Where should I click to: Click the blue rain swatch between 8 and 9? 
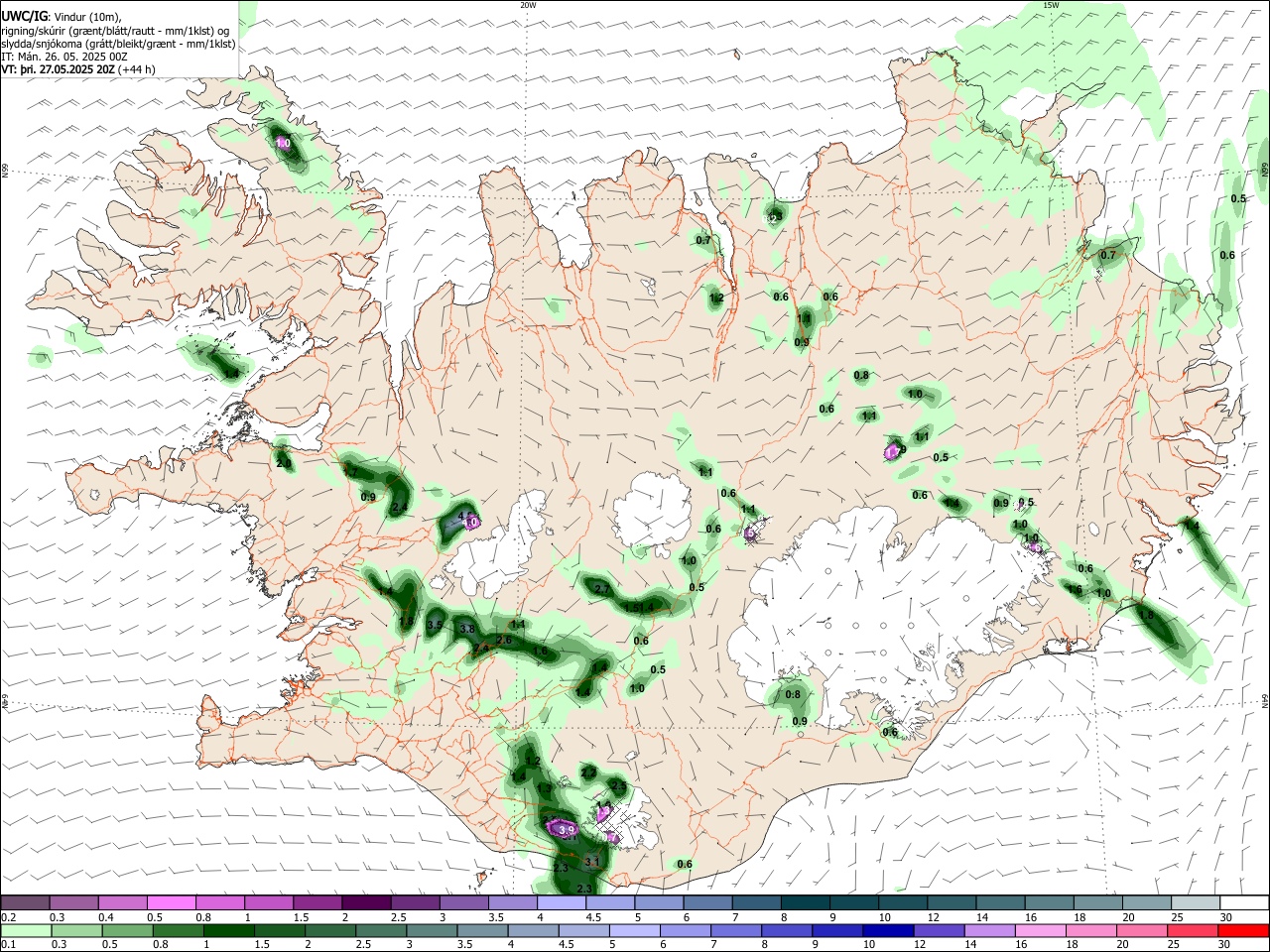point(786,931)
